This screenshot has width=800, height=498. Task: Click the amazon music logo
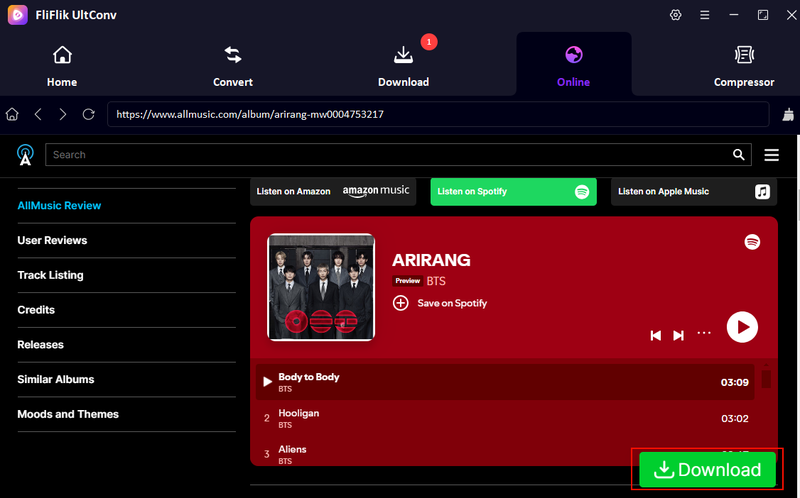tap(376, 191)
